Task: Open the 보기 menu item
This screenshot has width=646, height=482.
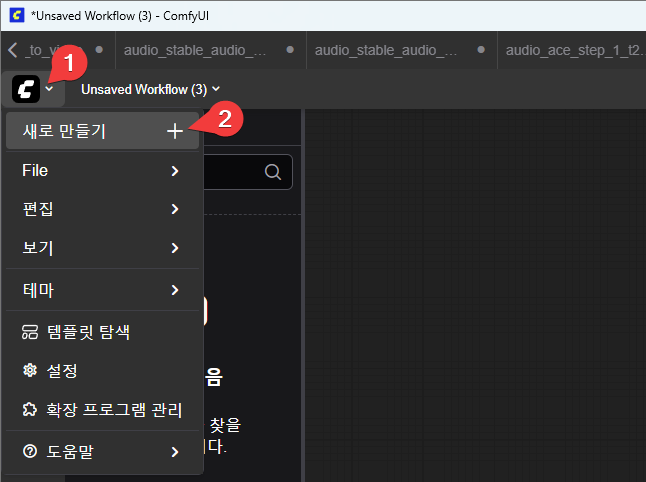Action: click(x=38, y=247)
